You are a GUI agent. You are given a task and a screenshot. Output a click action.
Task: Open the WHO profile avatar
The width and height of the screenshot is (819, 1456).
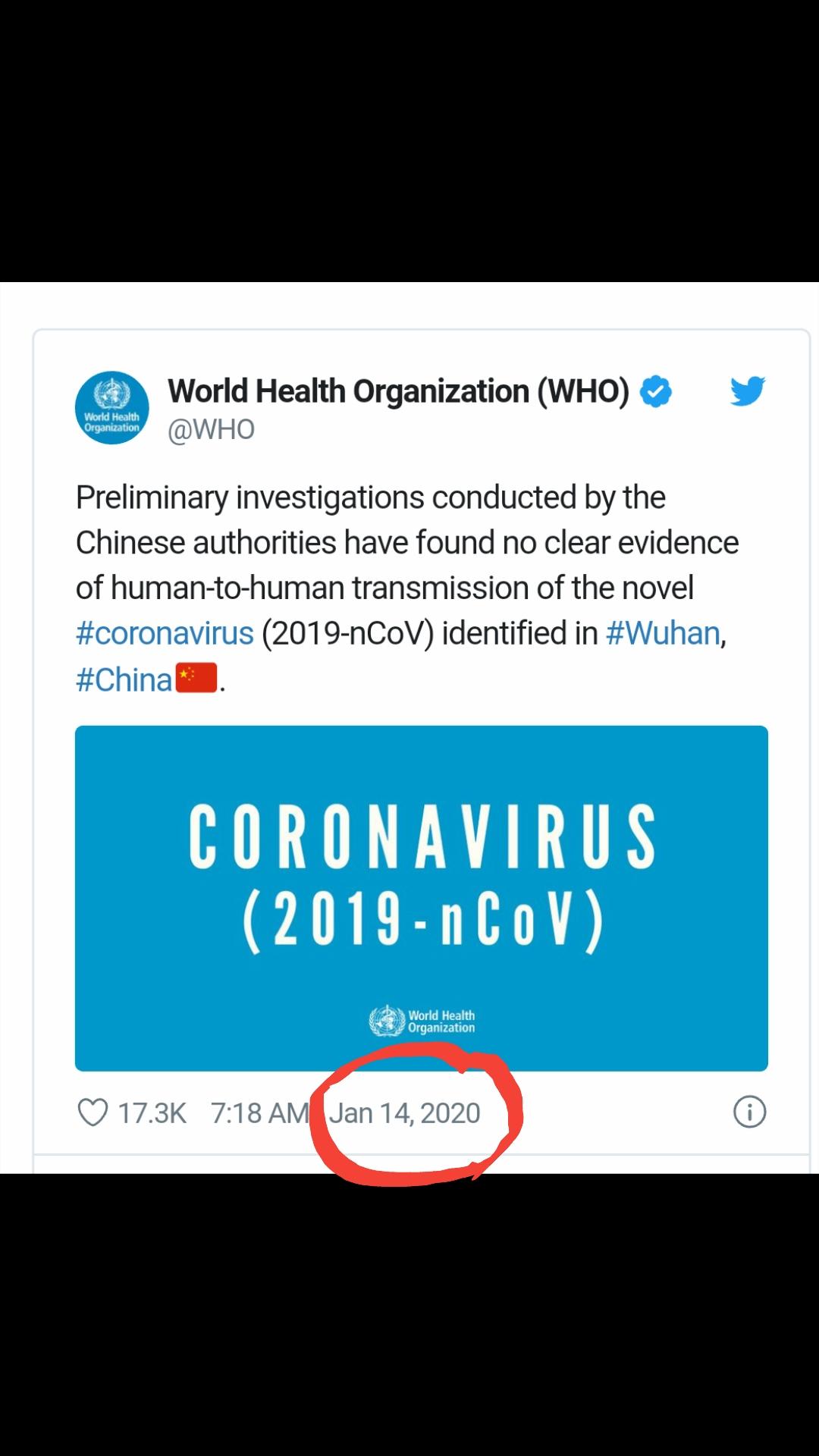coord(112,408)
